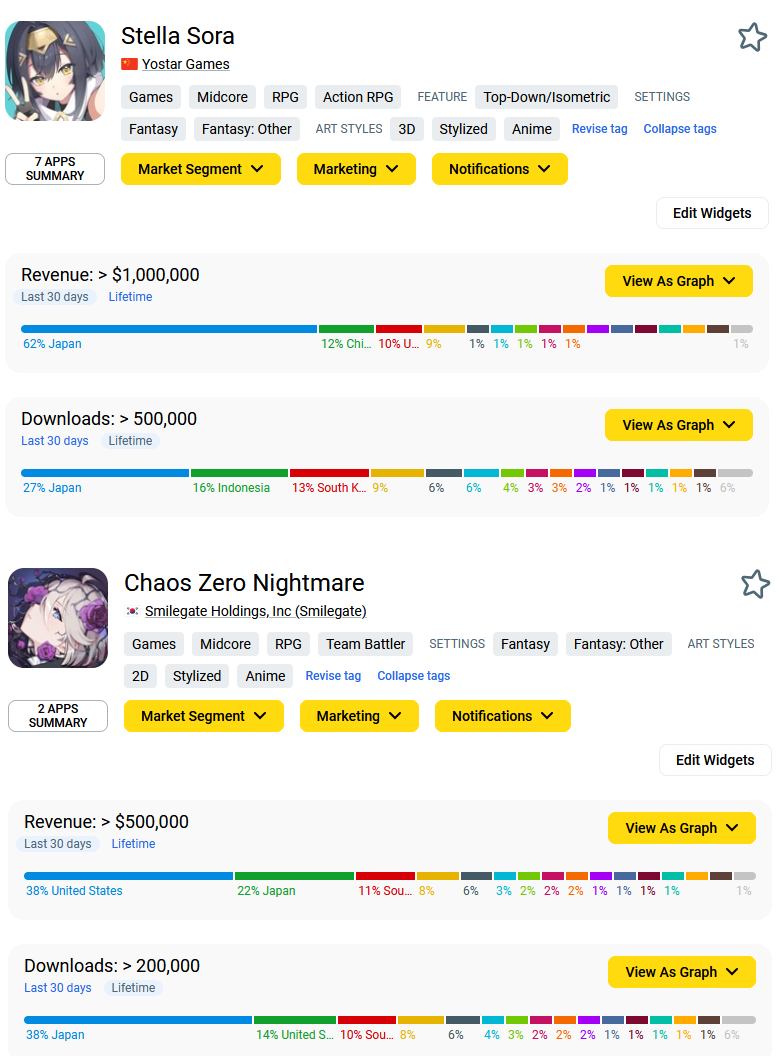778x1056 pixels.
Task: Click 2 Apps Summary button
Action: tap(58, 716)
